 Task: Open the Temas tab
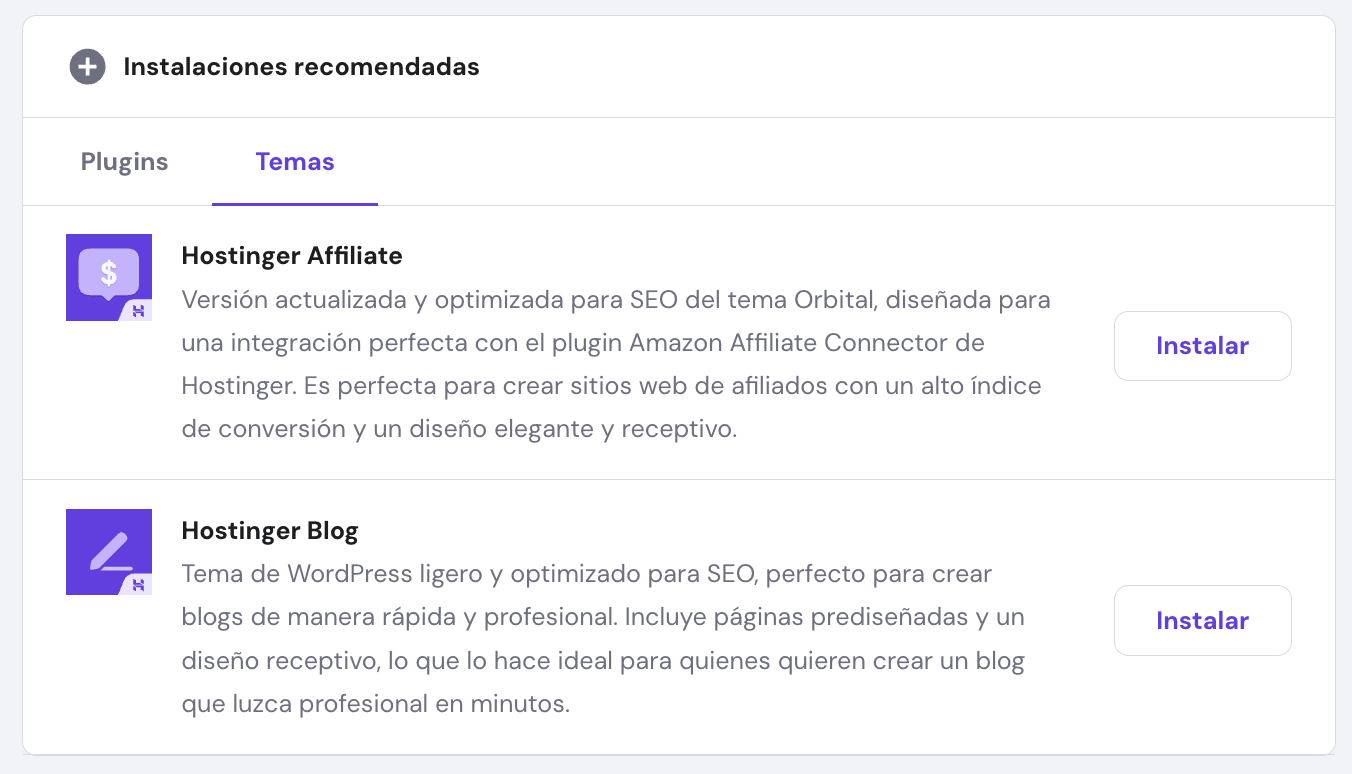click(x=294, y=161)
